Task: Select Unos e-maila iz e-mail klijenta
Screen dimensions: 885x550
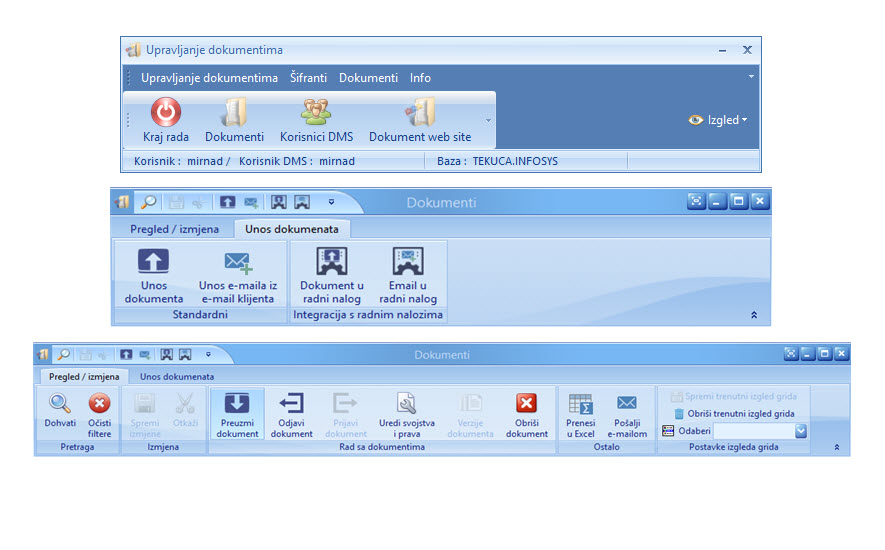Action: click(x=238, y=263)
